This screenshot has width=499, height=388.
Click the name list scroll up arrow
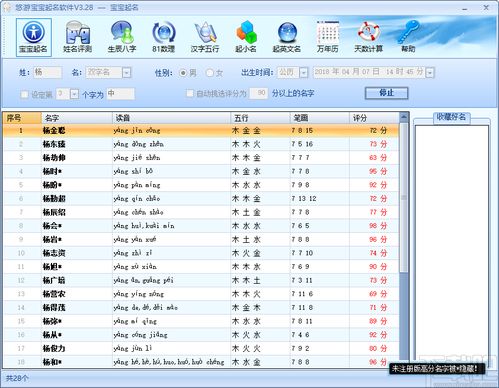click(x=404, y=117)
